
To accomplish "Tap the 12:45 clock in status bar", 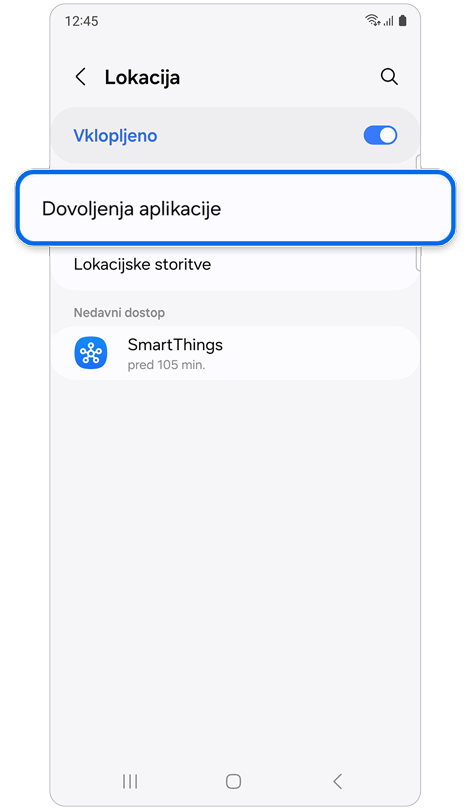I will (x=82, y=21).
